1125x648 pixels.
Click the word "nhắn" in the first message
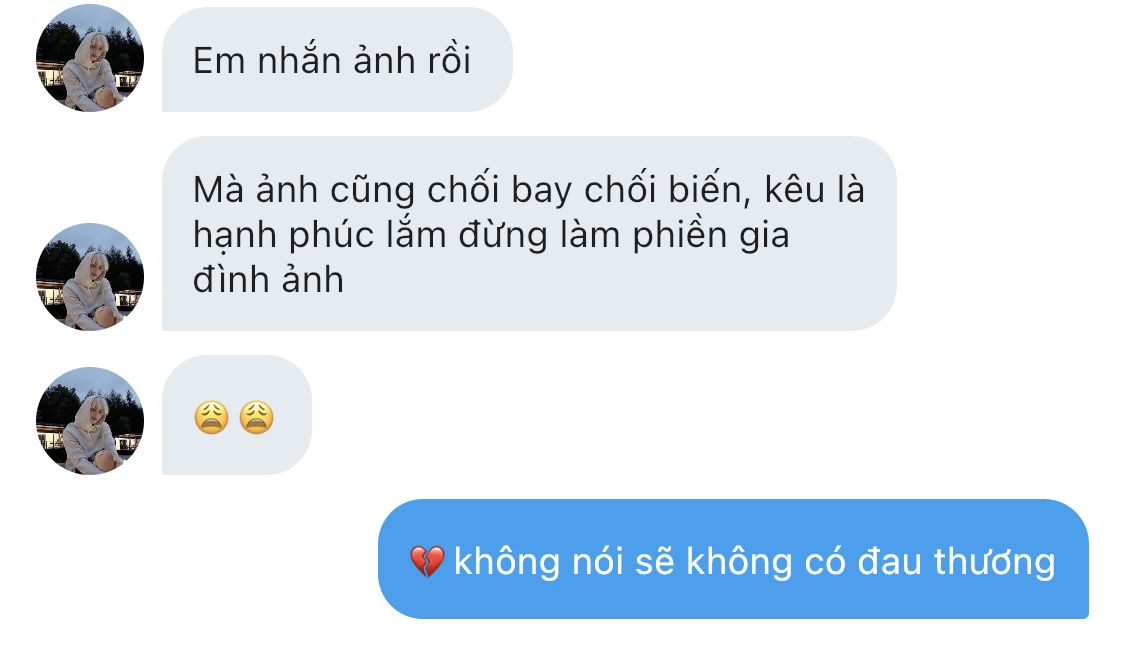click(299, 60)
